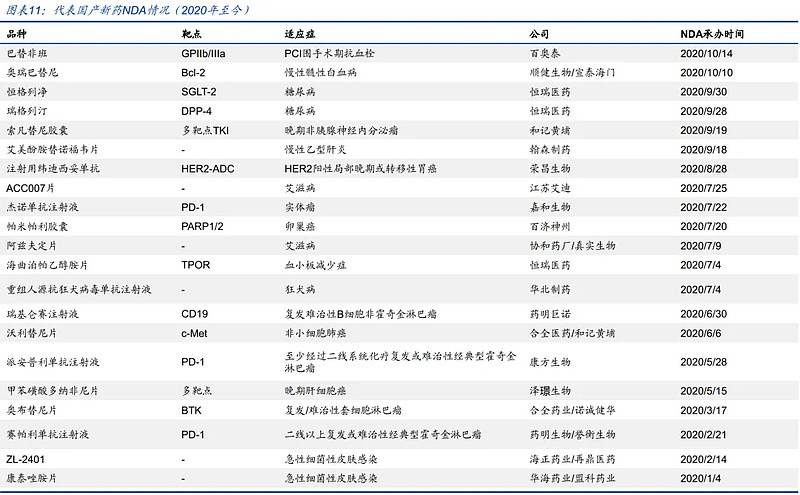This screenshot has width=800, height=495.
Task: Click the company 华北制药
Action: [549, 289]
